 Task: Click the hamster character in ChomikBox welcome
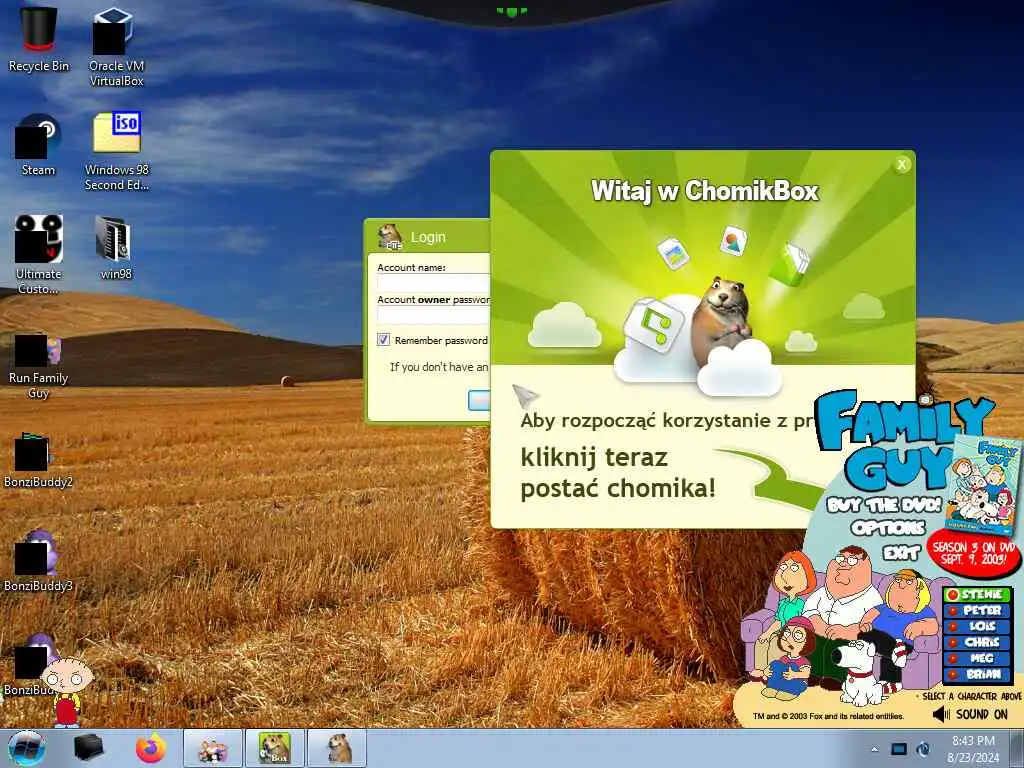(720, 320)
